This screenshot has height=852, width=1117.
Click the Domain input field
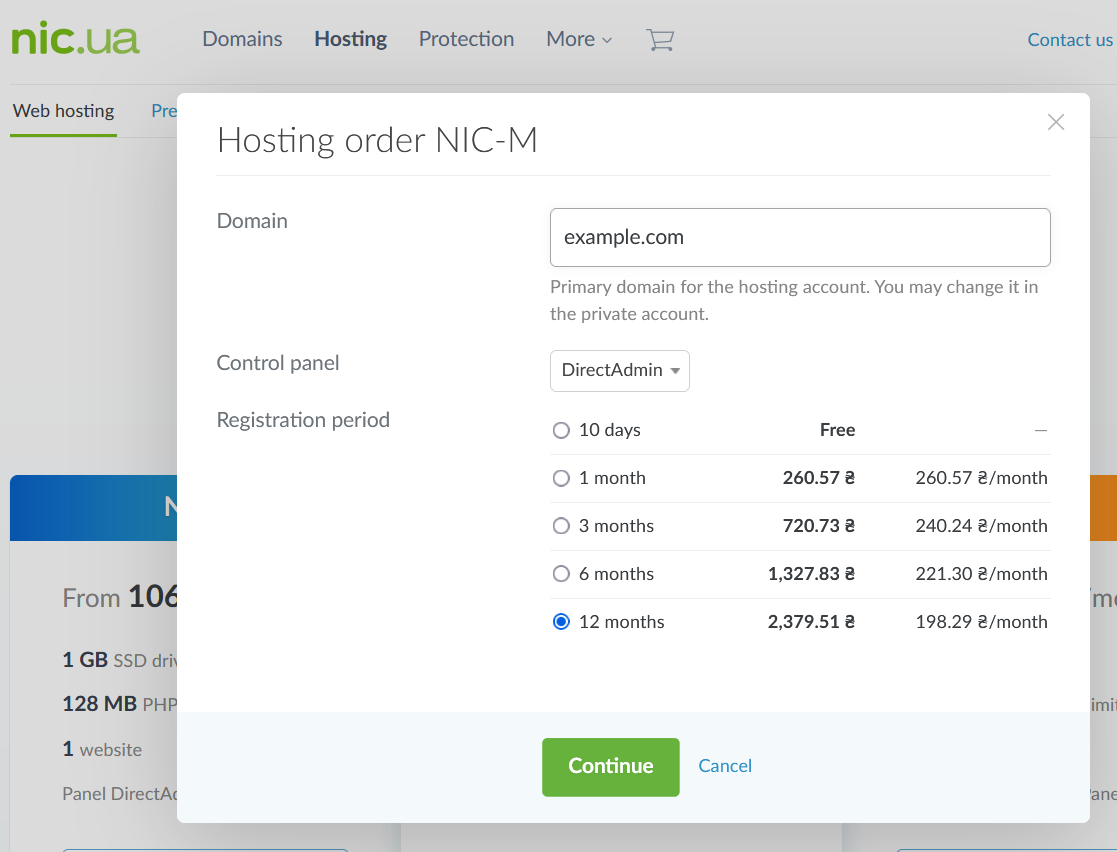click(799, 238)
